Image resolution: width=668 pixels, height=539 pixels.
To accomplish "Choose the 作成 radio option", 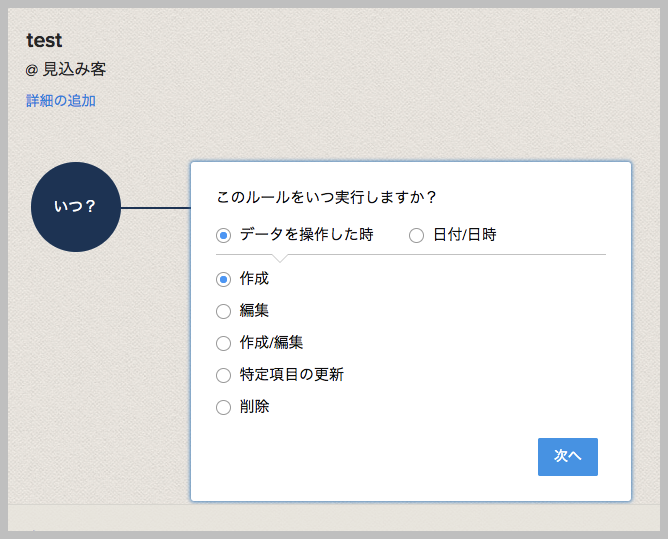I will [224, 279].
